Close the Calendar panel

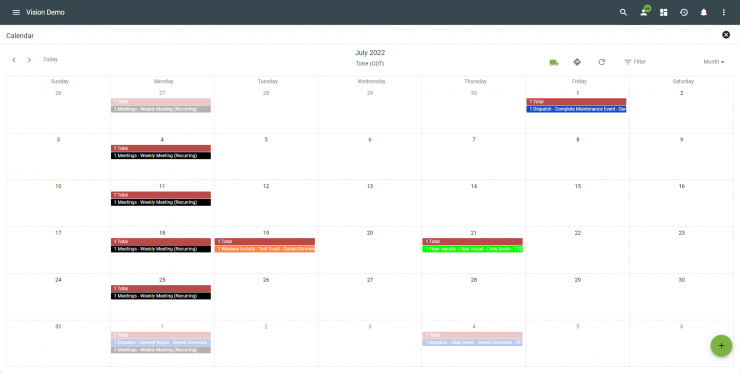(726, 34)
